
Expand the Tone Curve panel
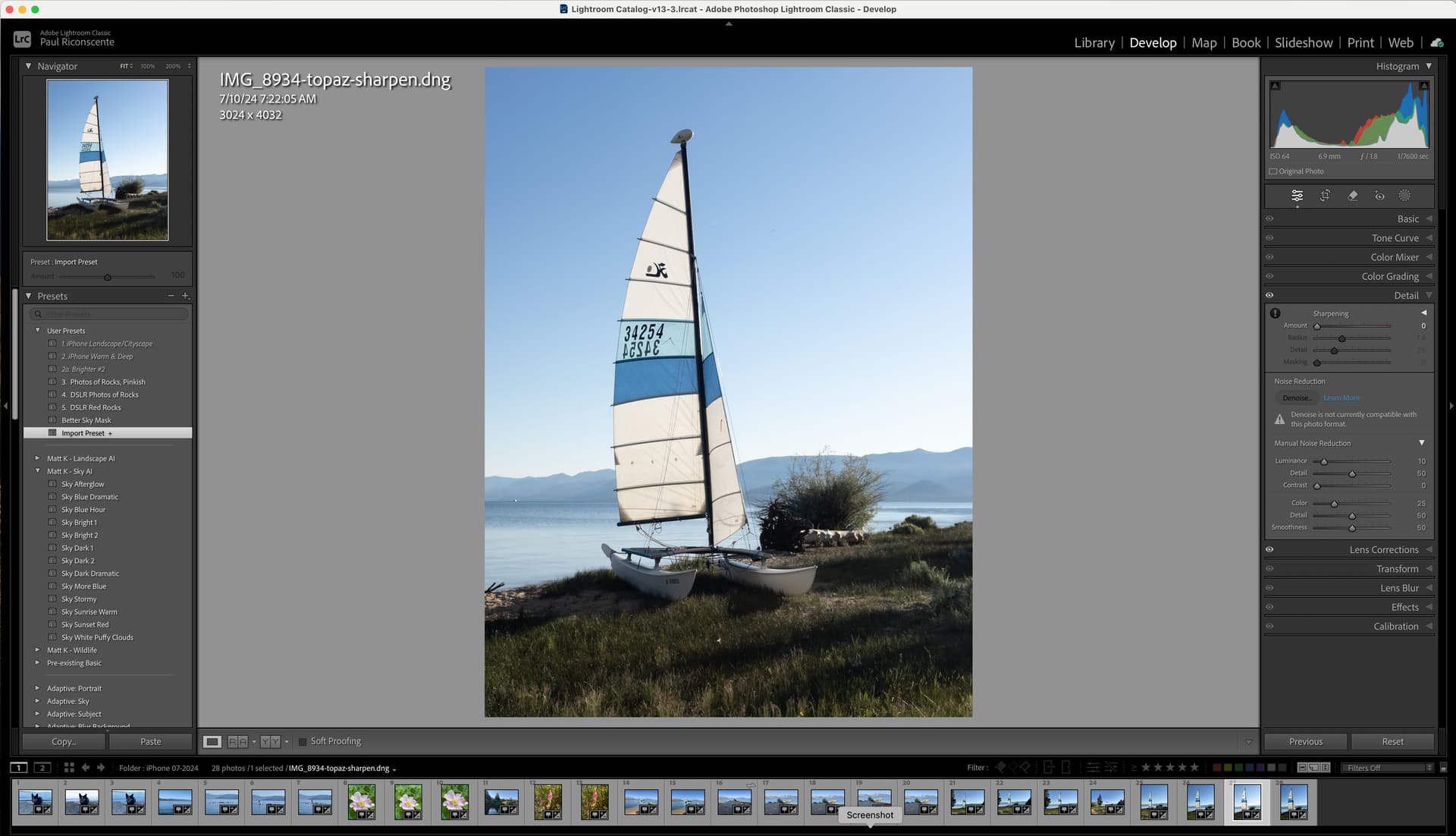[x=1395, y=238]
